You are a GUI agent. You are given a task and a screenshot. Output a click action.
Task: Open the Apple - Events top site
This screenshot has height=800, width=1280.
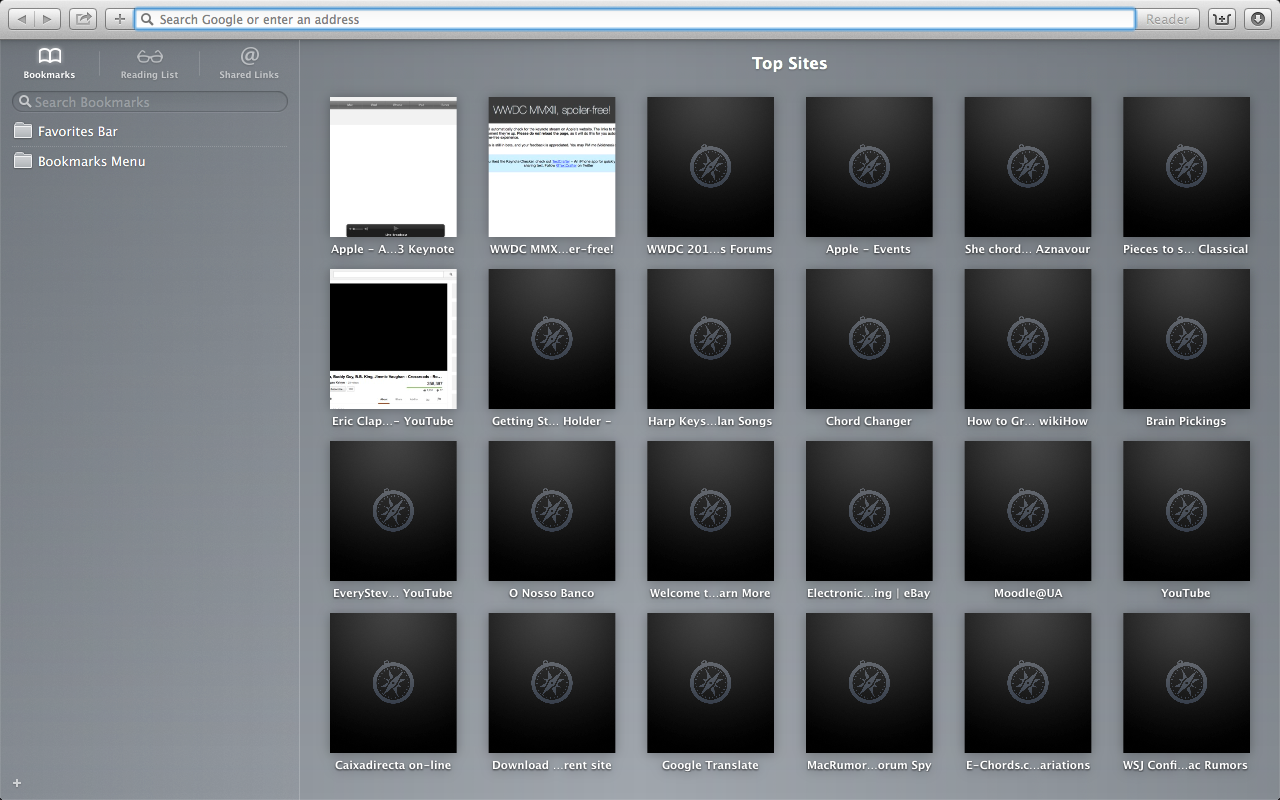(869, 167)
